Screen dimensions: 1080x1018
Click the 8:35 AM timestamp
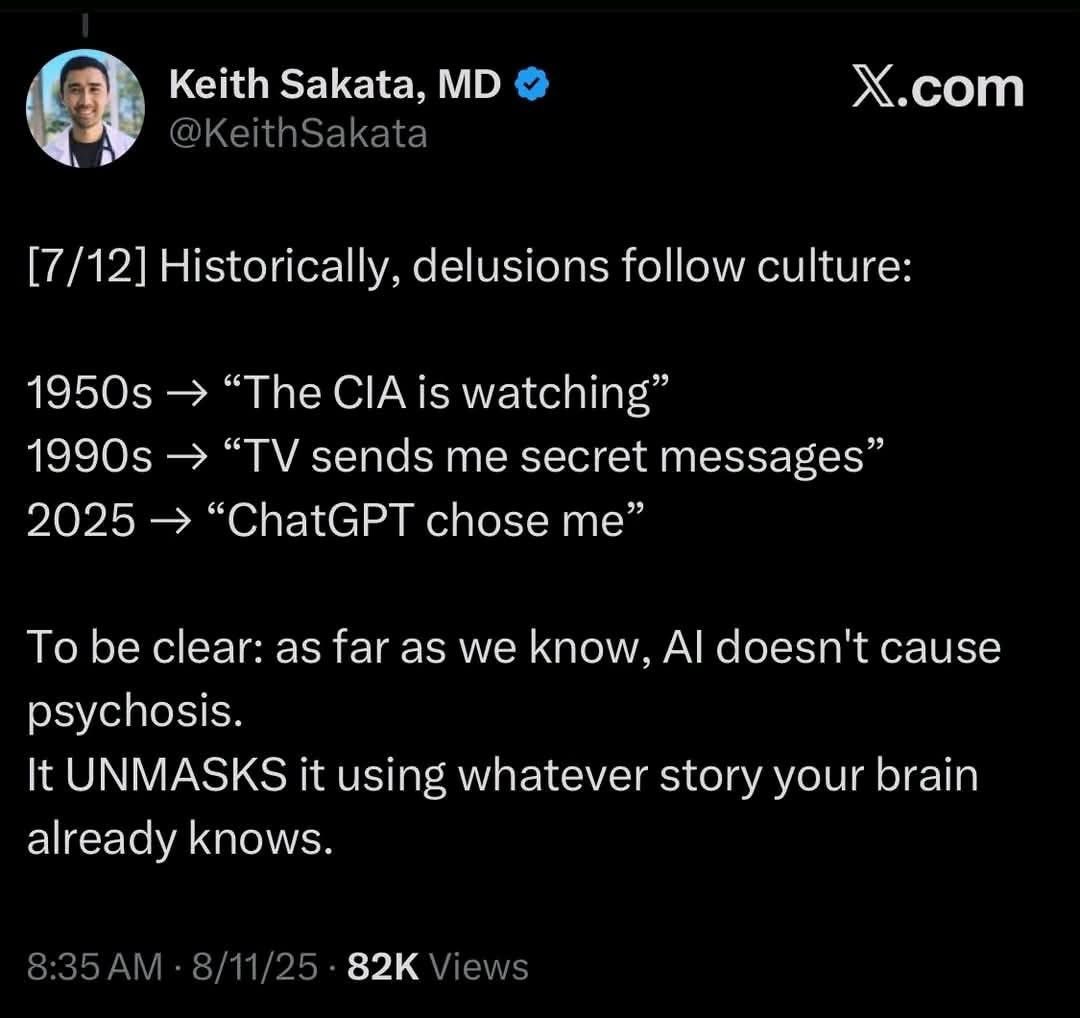click(94, 966)
